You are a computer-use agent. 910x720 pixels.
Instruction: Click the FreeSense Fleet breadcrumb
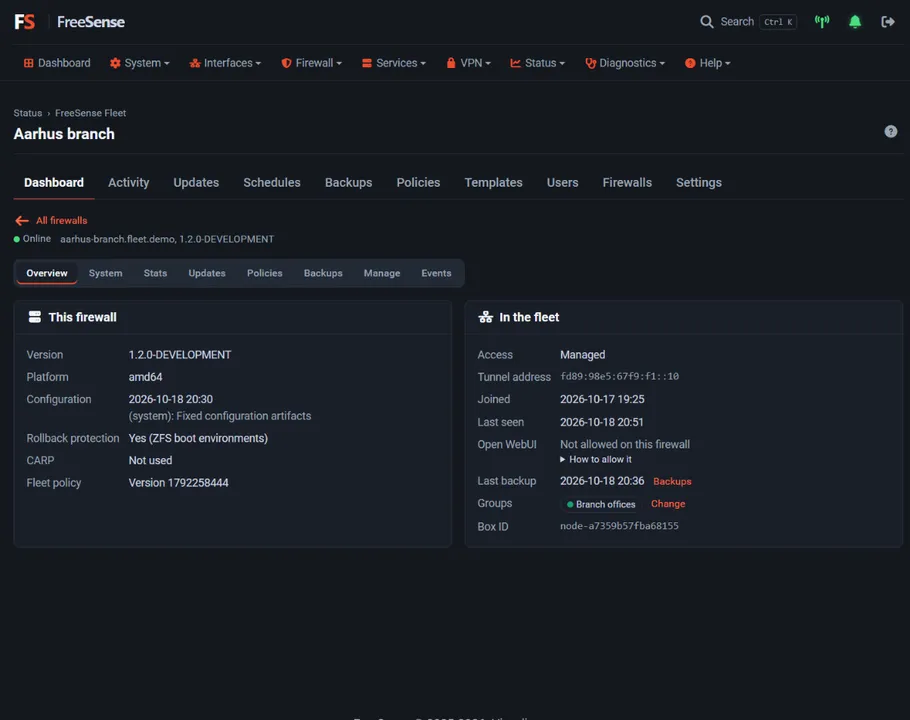pyautogui.click(x=91, y=113)
